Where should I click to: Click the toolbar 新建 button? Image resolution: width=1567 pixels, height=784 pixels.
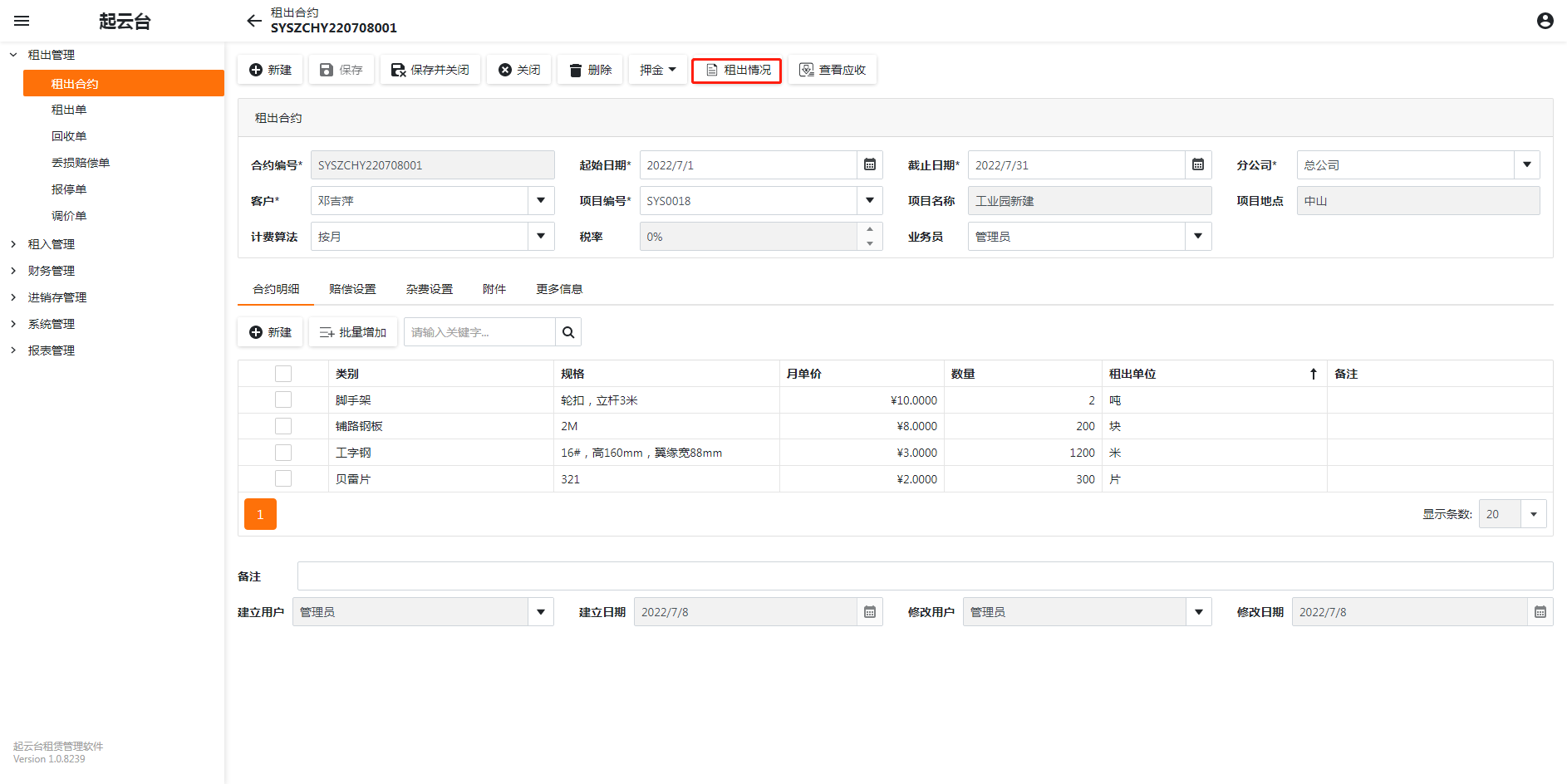[x=270, y=70]
